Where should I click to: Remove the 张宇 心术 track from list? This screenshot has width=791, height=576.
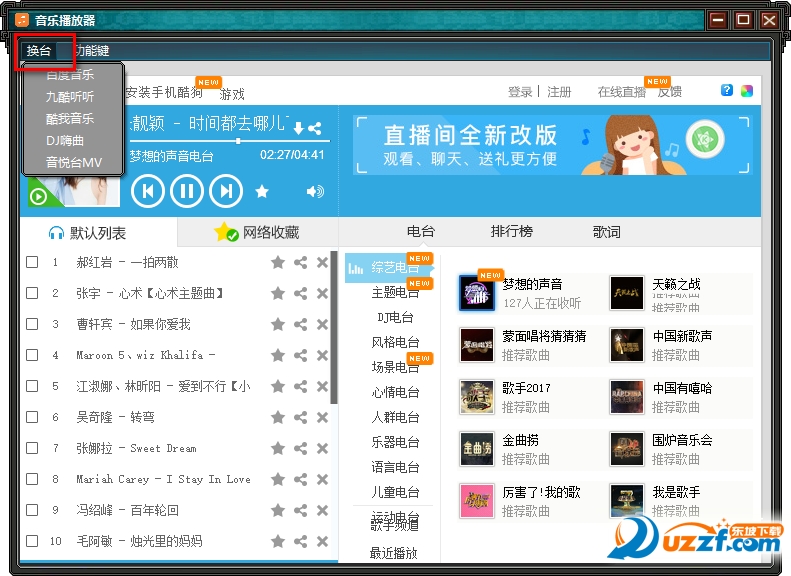[x=322, y=294]
